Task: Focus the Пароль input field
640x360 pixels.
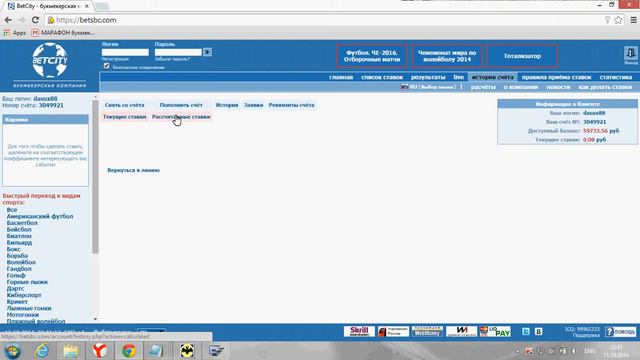Action: (x=178, y=52)
